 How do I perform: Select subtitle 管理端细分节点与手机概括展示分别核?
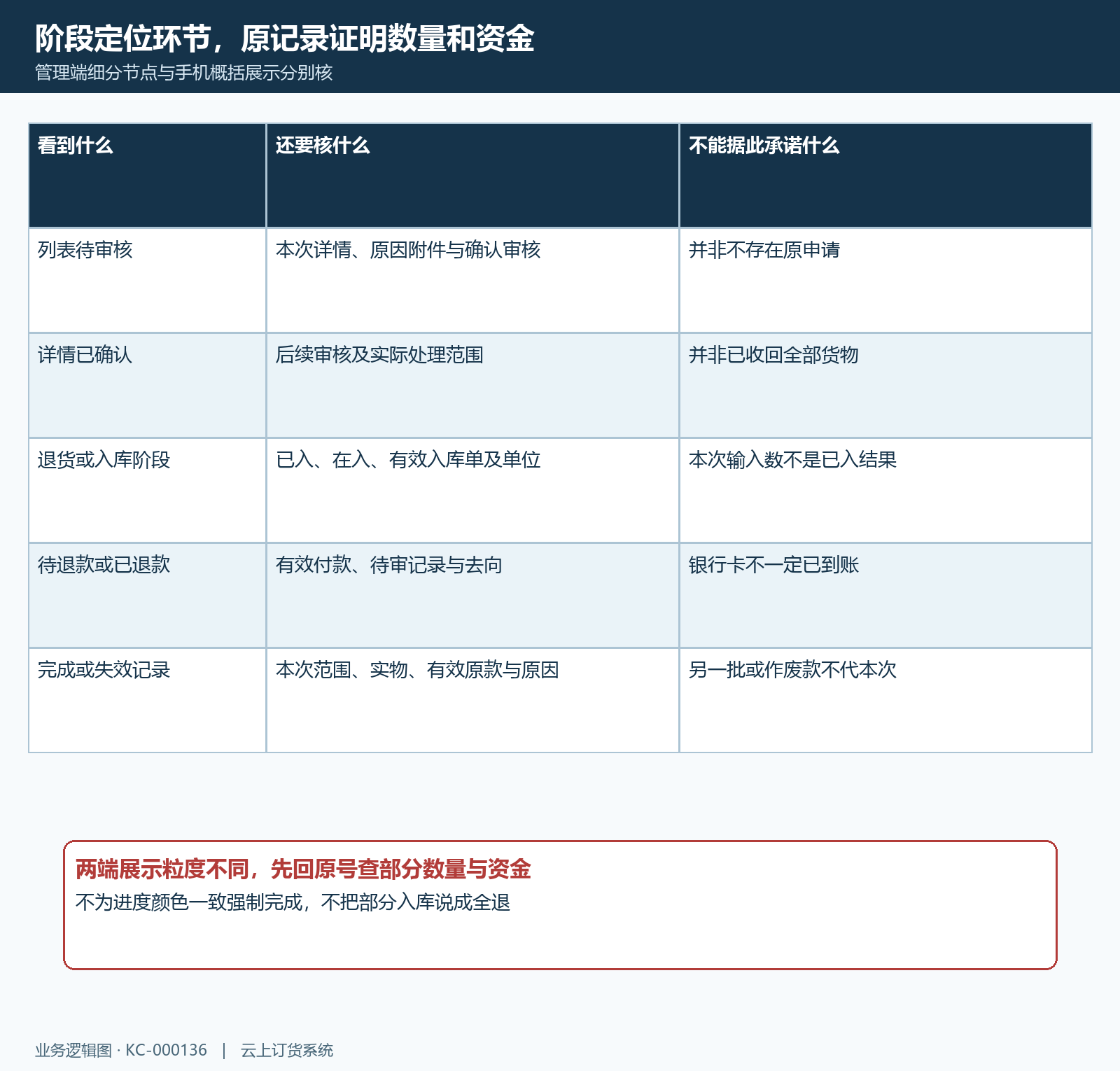pyautogui.click(x=184, y=73)
